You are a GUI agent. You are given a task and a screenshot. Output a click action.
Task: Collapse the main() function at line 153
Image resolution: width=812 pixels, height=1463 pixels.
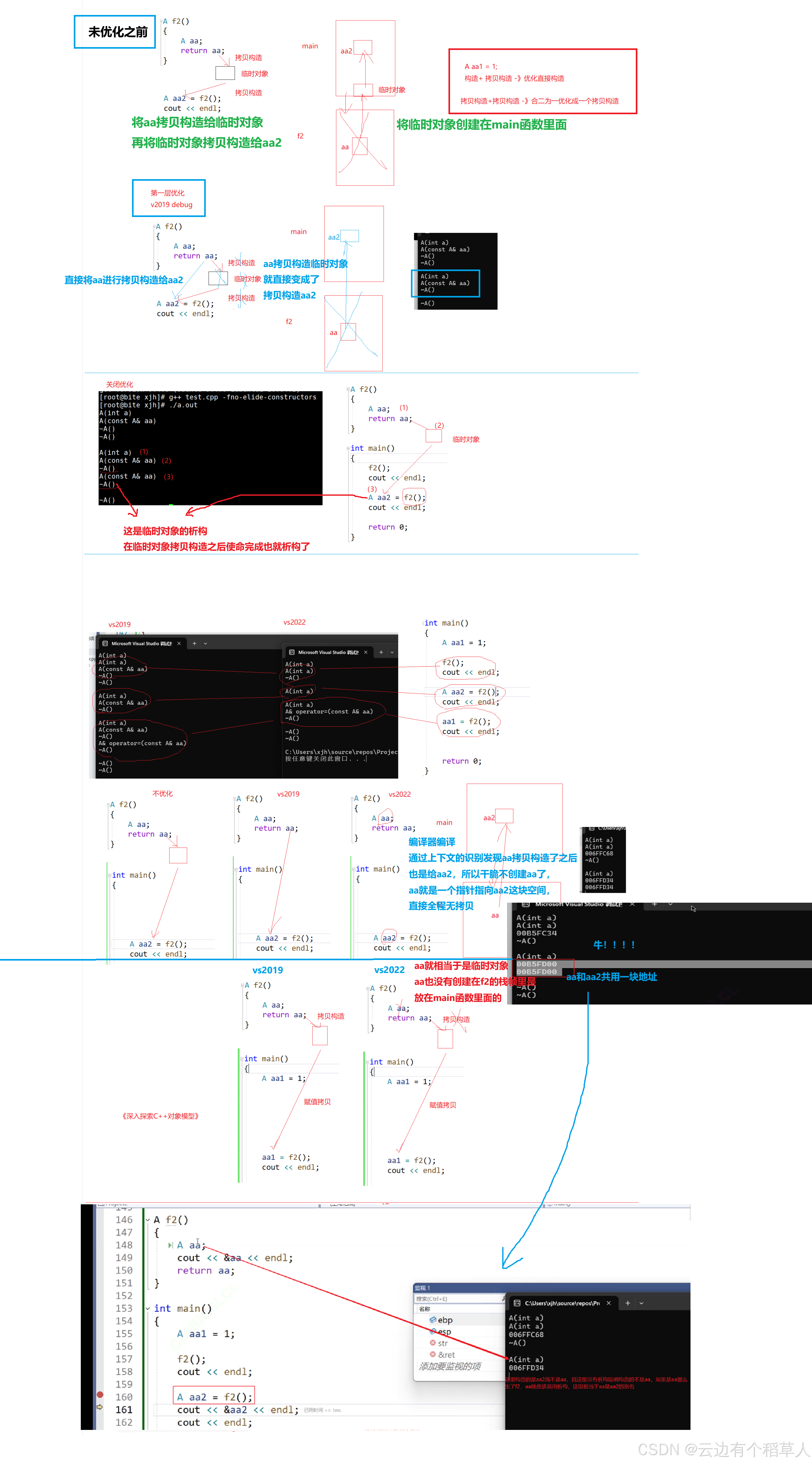148,1308
